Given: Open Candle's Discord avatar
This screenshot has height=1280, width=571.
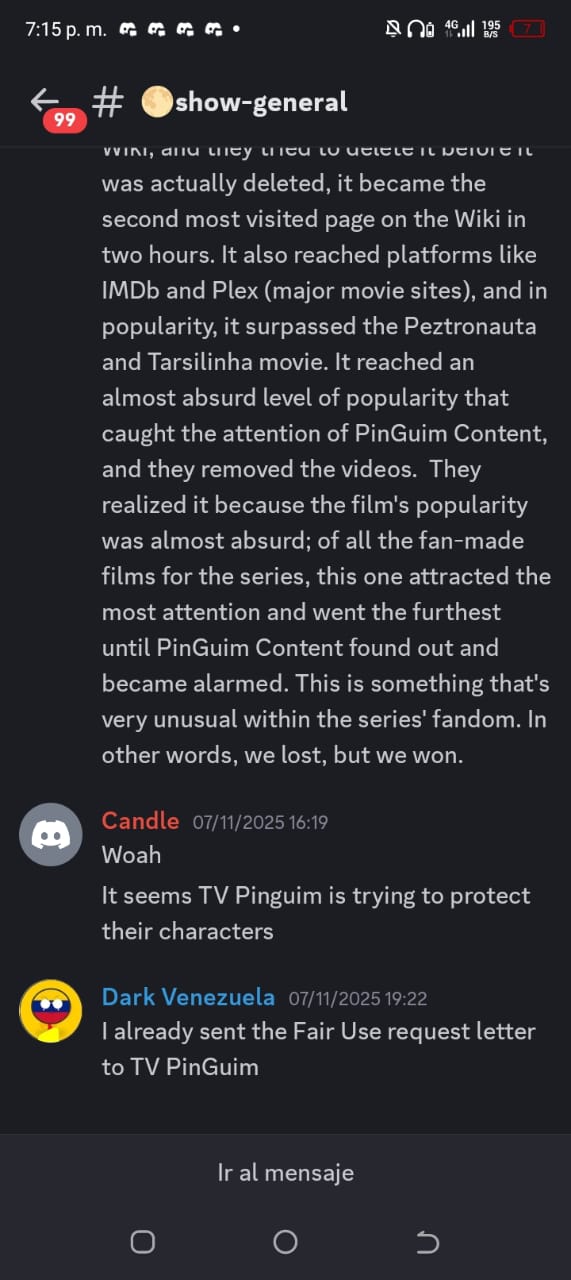Looking at the screenshot, I should 50,834.
